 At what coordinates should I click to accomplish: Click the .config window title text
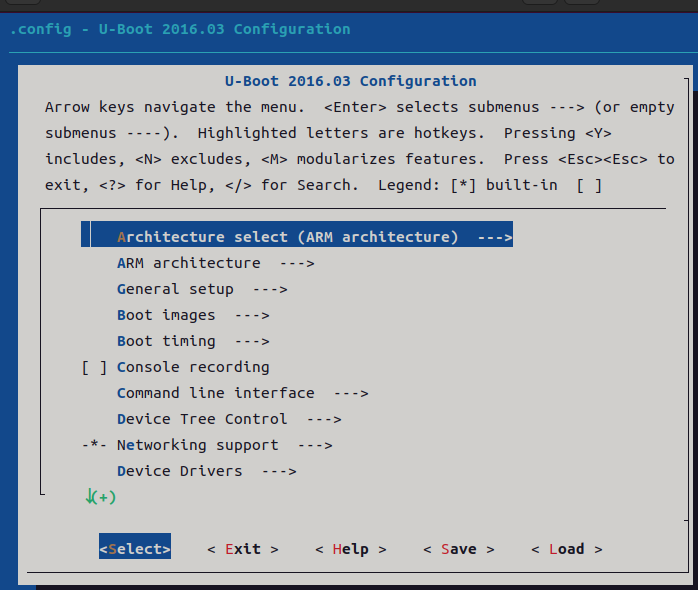180,29
